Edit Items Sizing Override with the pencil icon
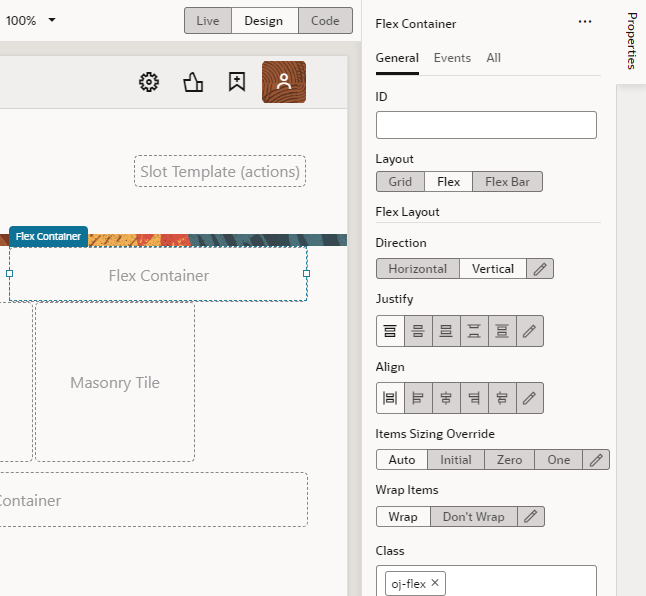 596,460
